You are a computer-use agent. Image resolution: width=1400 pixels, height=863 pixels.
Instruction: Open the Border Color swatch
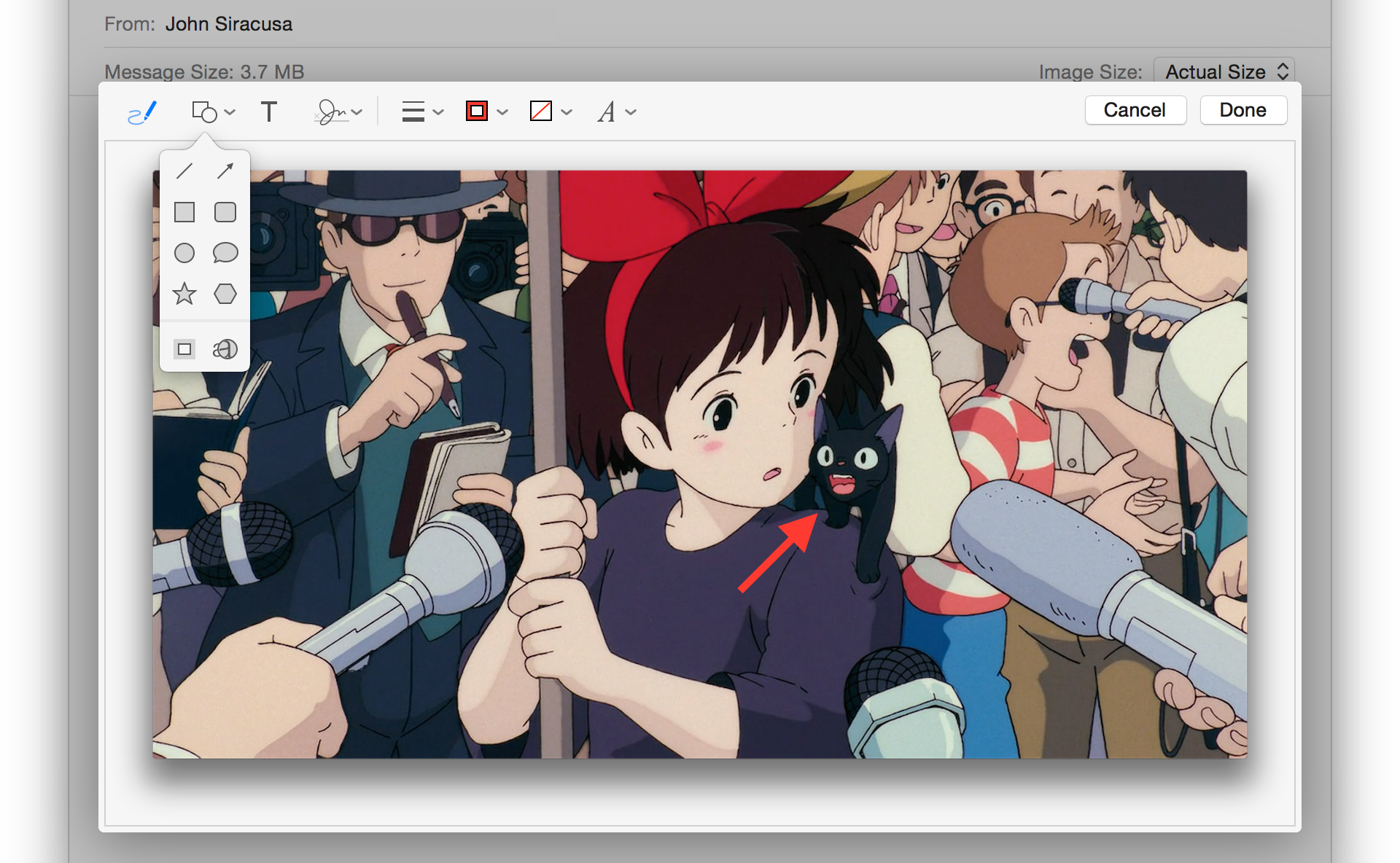[477, 111]
